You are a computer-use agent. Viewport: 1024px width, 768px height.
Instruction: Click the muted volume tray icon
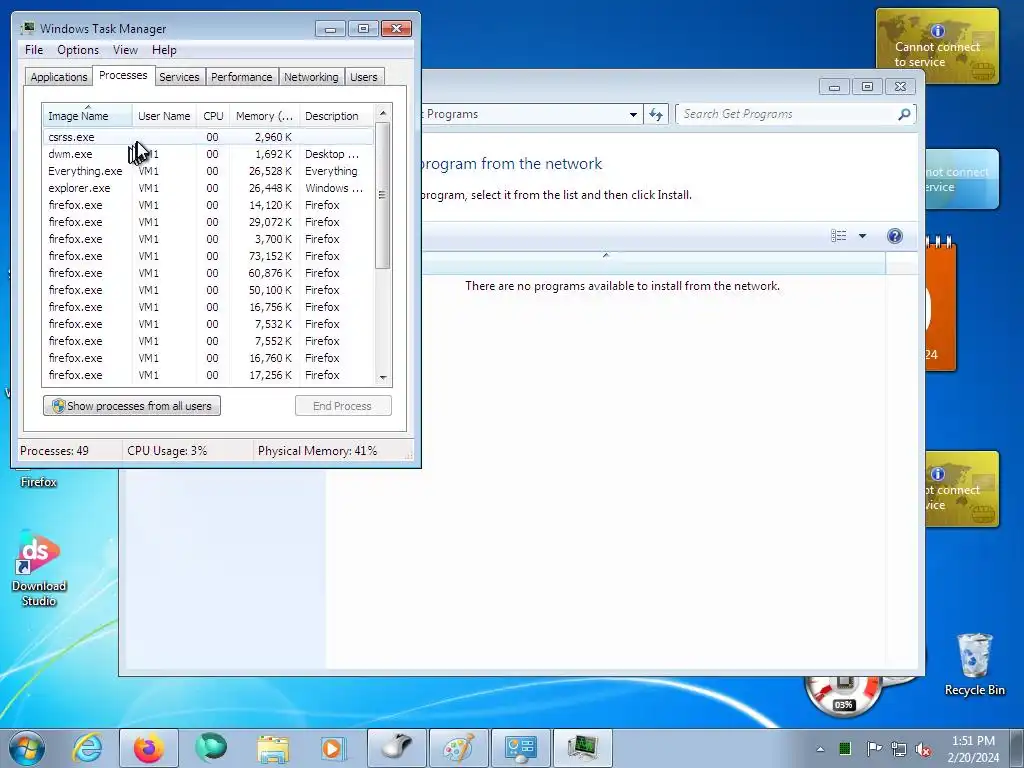tap(923, 749)
